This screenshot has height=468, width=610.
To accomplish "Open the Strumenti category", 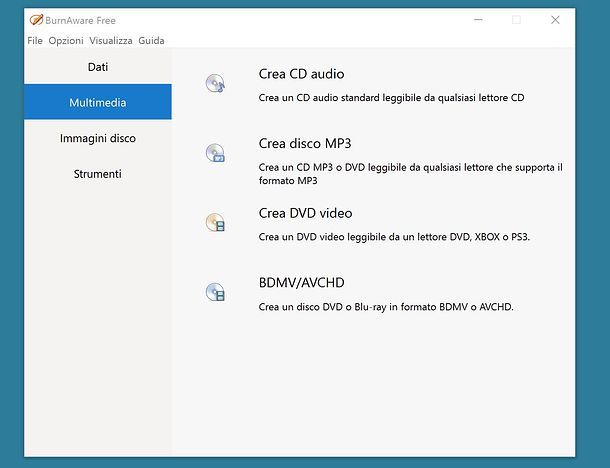I will coord(98,174).
